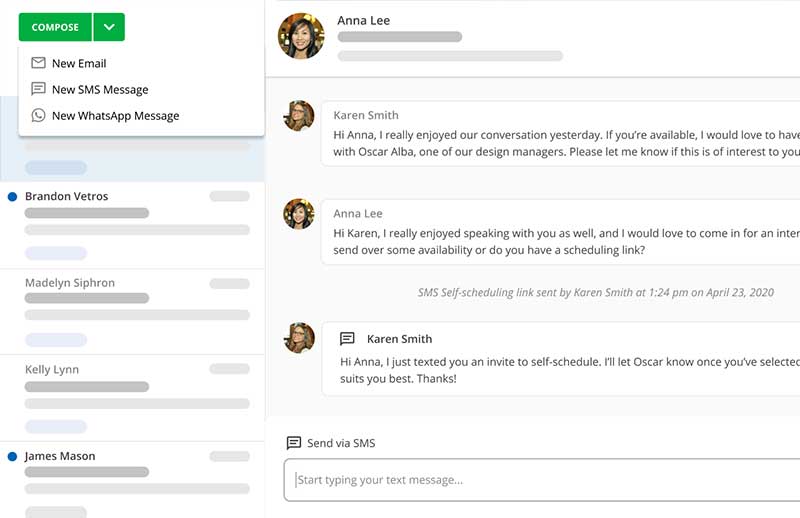Viewport: 800px width, 518px height.
Task: Click the SMS icon beside Send via SMS
Action: (294, 443)
